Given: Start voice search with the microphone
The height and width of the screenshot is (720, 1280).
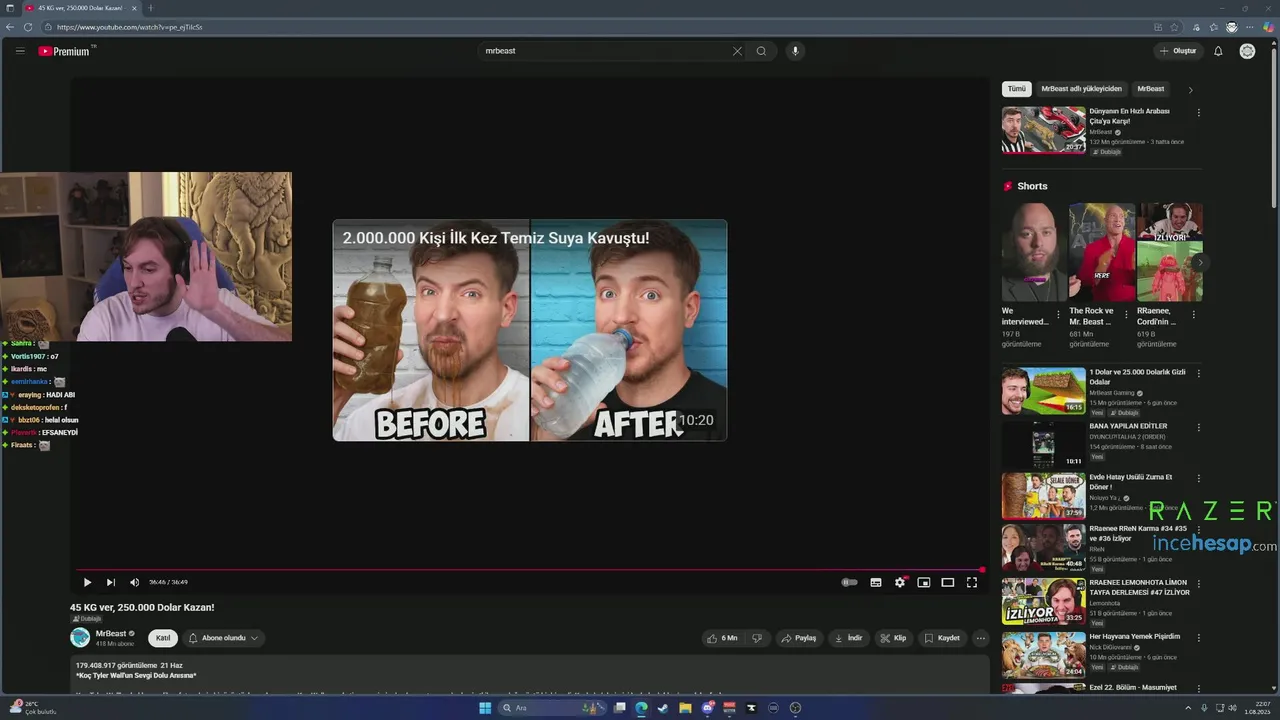Looking at the screenshot, I should tap(795, 51).
